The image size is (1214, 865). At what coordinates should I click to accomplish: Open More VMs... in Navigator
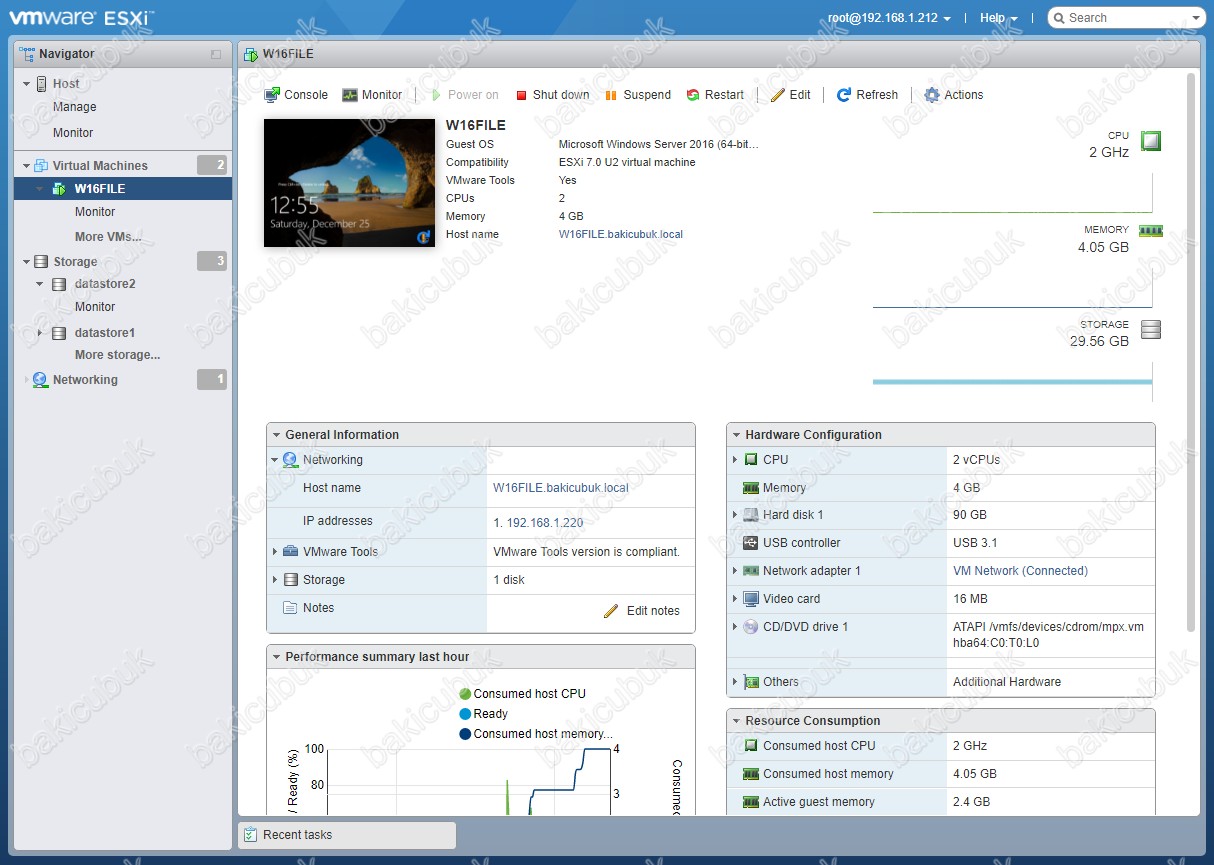[108, 237]
